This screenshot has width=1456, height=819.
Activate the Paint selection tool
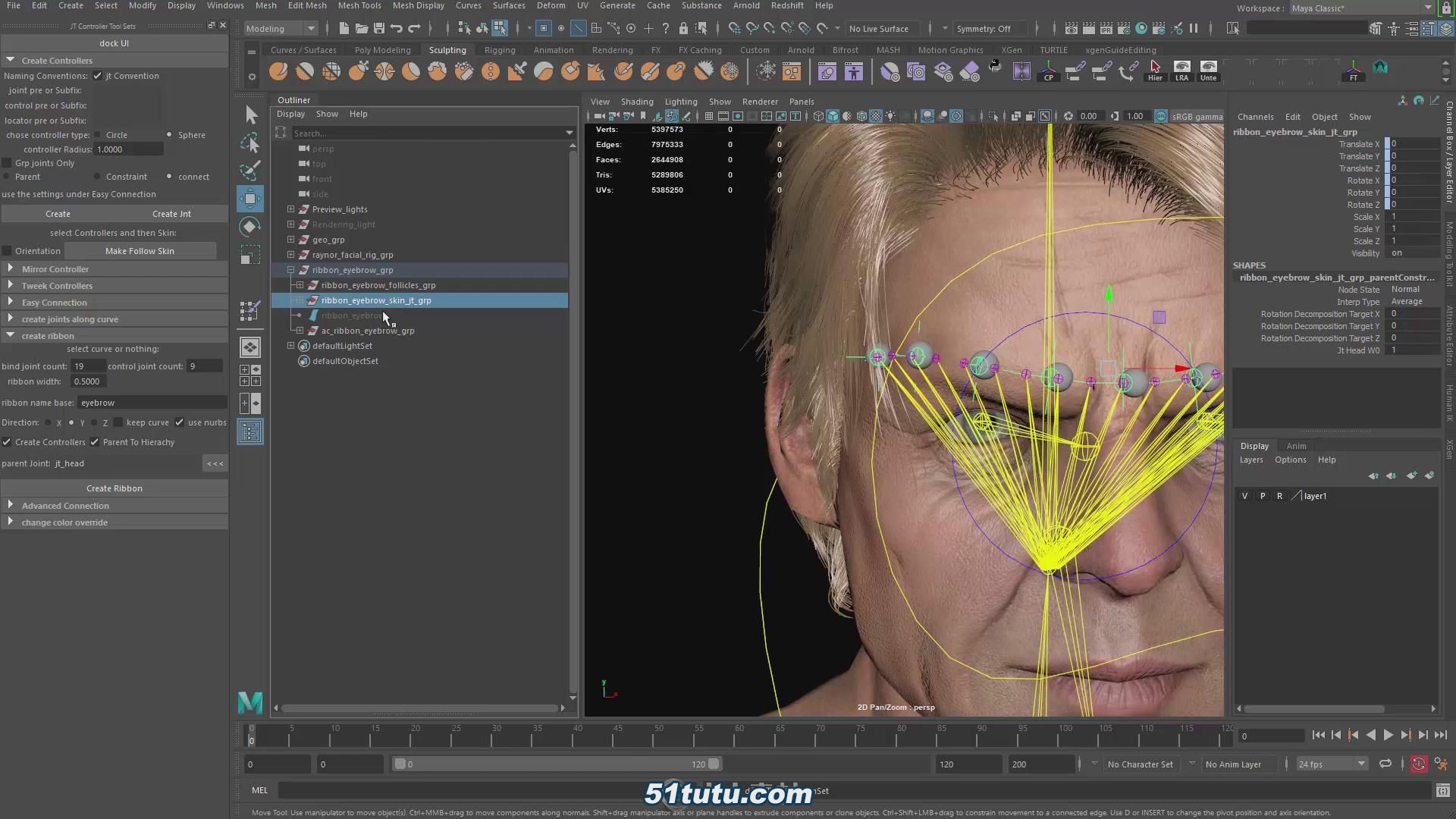coord(249,170)
